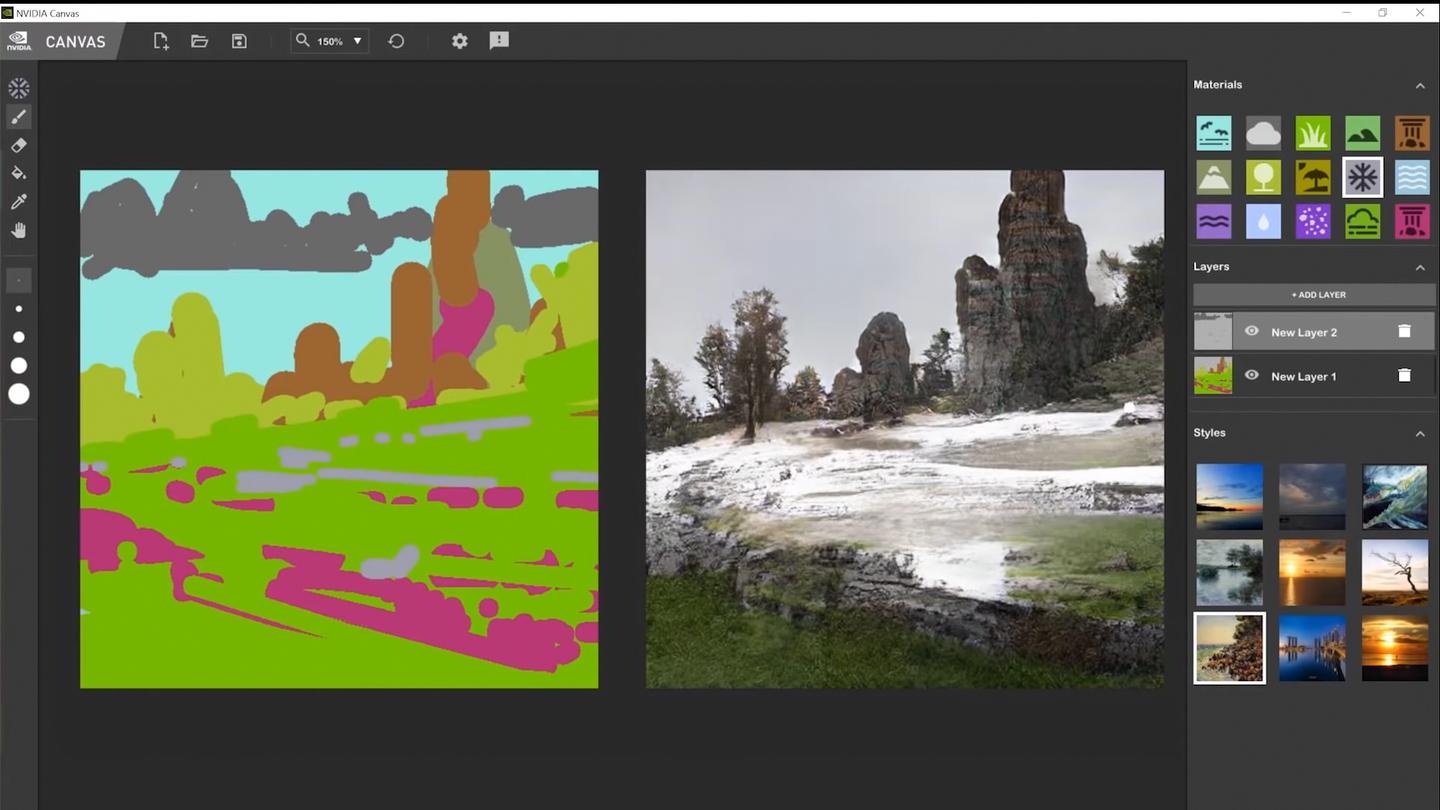1440x810 pixels.
Task: Select the Hand pan tool
Action: coord(18,230)
